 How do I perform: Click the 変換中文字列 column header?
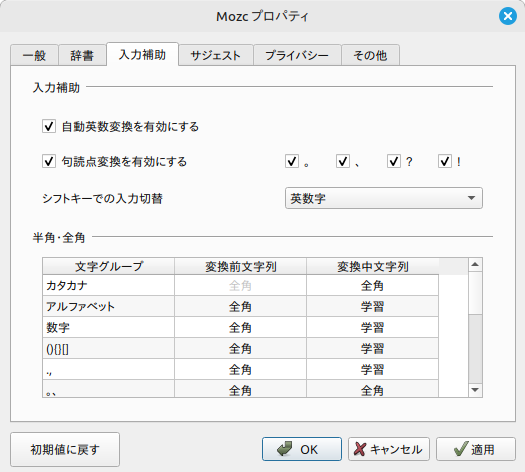(372, 266)
